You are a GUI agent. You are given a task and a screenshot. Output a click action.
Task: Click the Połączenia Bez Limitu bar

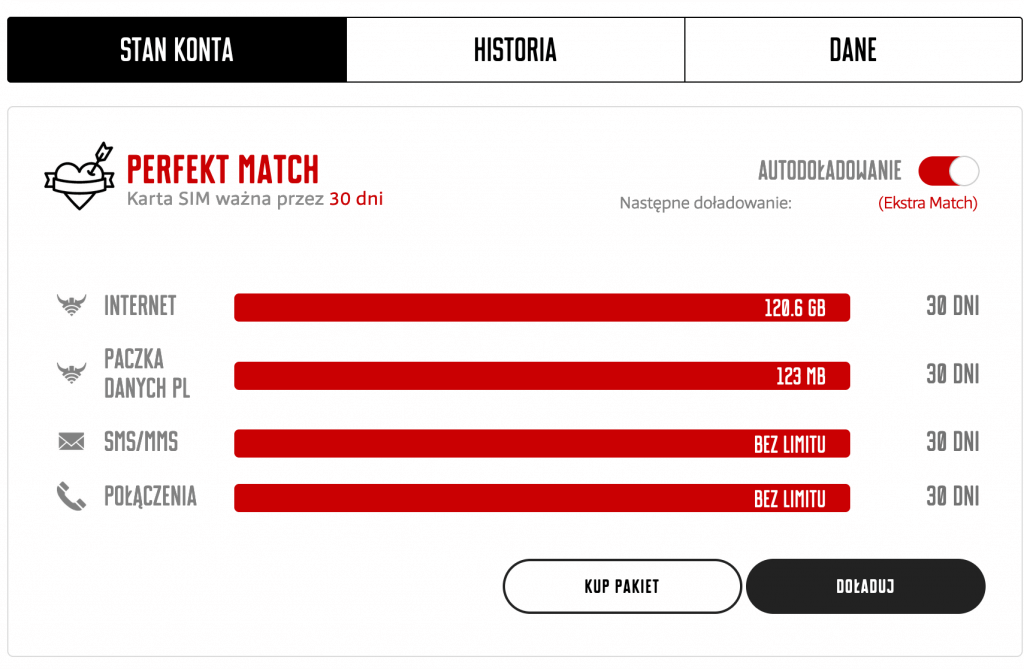(541, 498)
